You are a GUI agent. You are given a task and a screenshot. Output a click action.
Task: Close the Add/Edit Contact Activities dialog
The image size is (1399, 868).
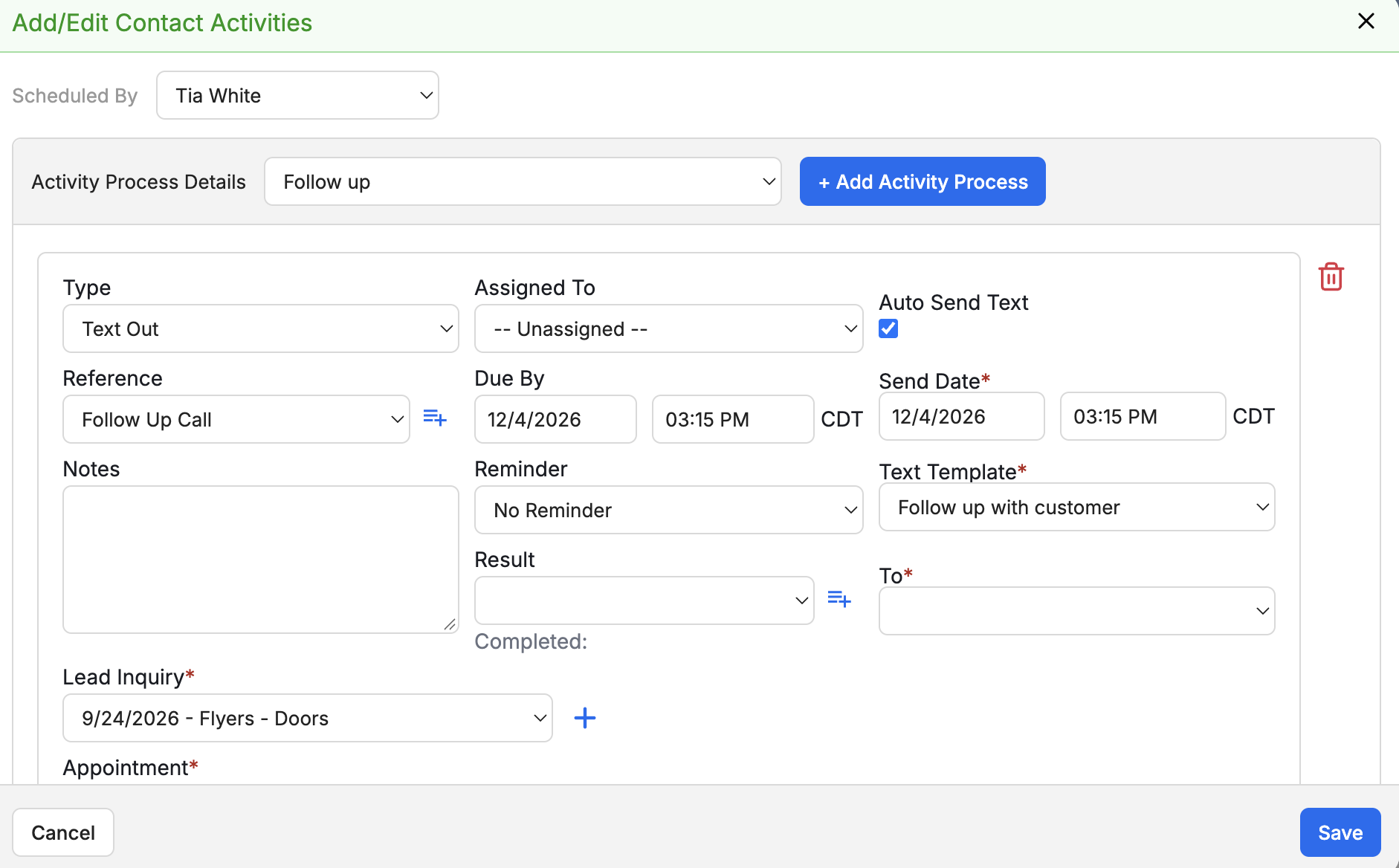(x=1366, y=21)
